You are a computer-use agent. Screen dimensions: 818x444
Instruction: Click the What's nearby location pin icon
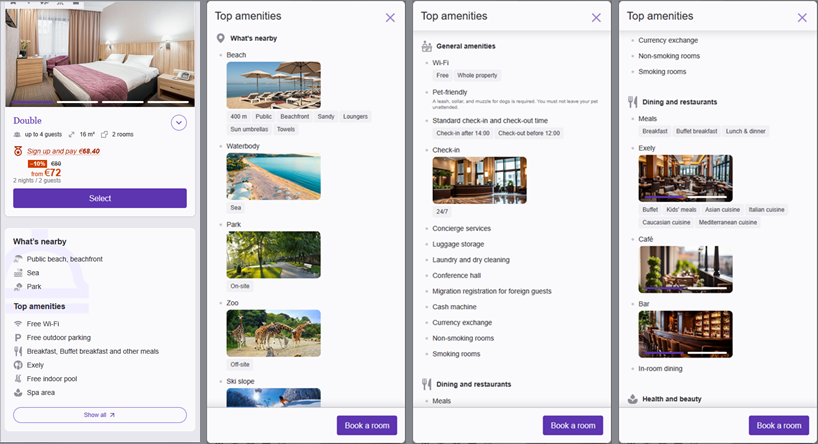click(221, 38)
